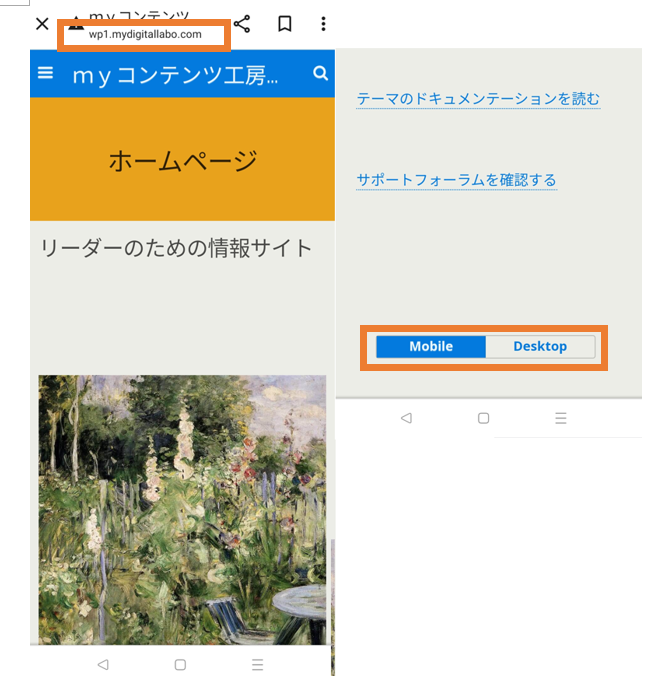Screen dimensions: 658x678
Task: Open サポートフォーラムを確認する link
Action: 457,180
